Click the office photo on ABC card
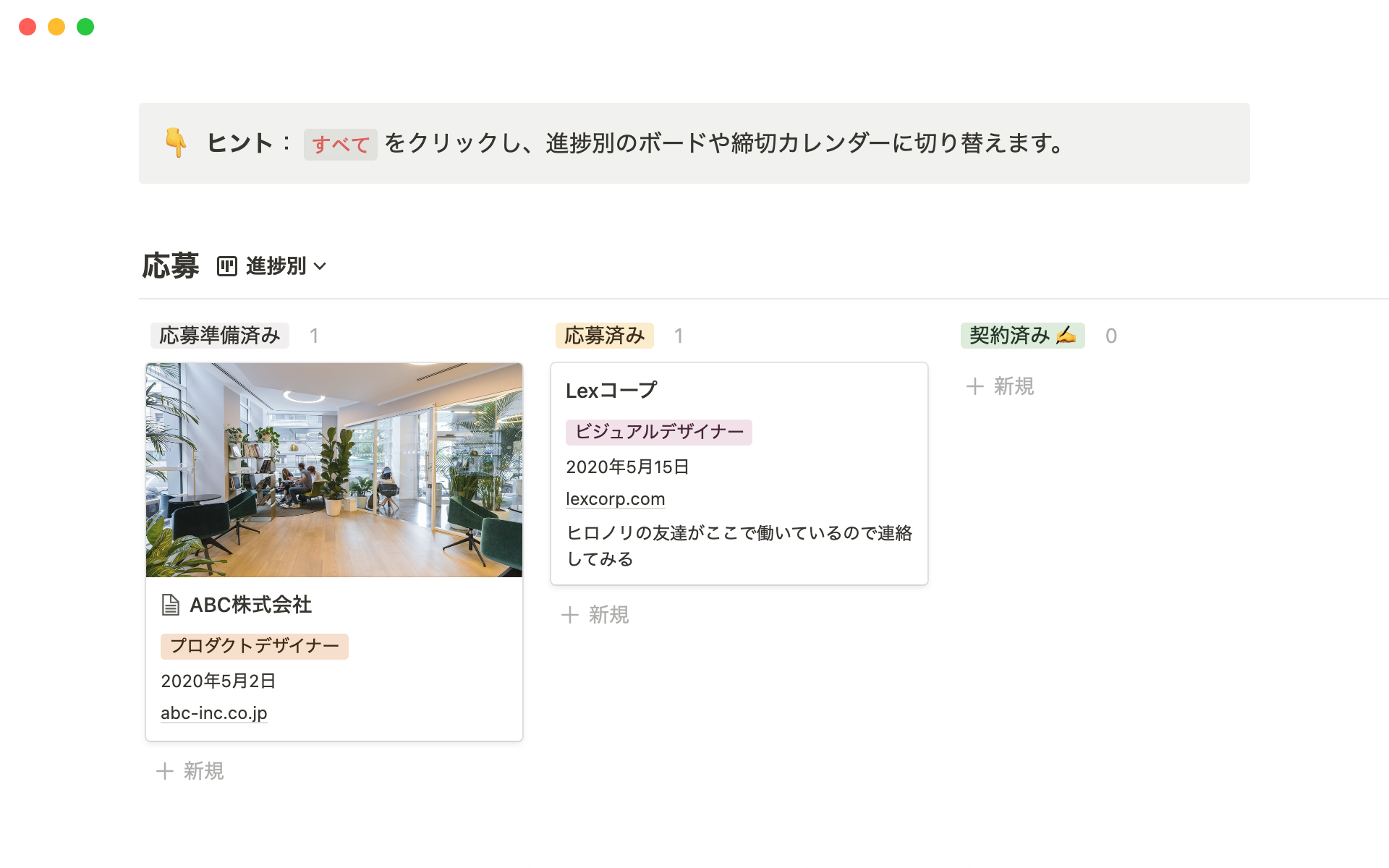The height and width of the screenshot is (868, 1389). (334, 470)
